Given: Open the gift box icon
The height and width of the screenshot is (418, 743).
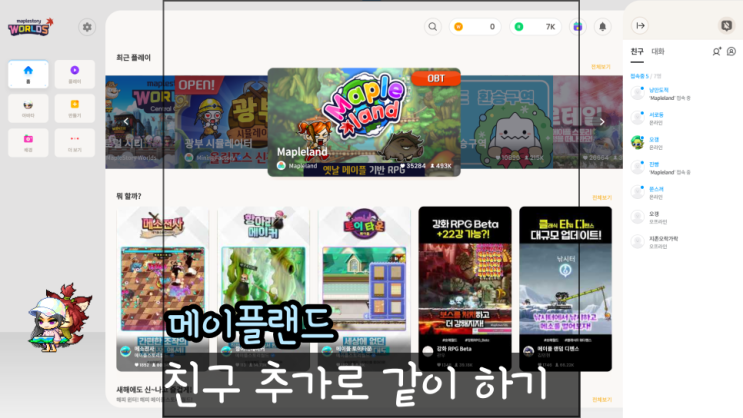Looking at the screenshot, I should click(x=578, y=27).
